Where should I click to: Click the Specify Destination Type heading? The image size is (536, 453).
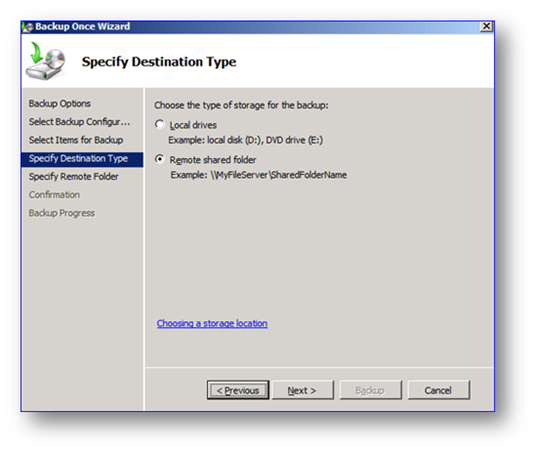[x=159, y=62]
